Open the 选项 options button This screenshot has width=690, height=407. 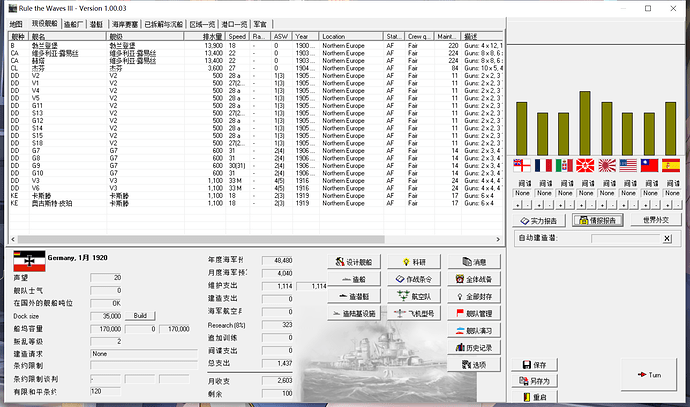point(474,365)
